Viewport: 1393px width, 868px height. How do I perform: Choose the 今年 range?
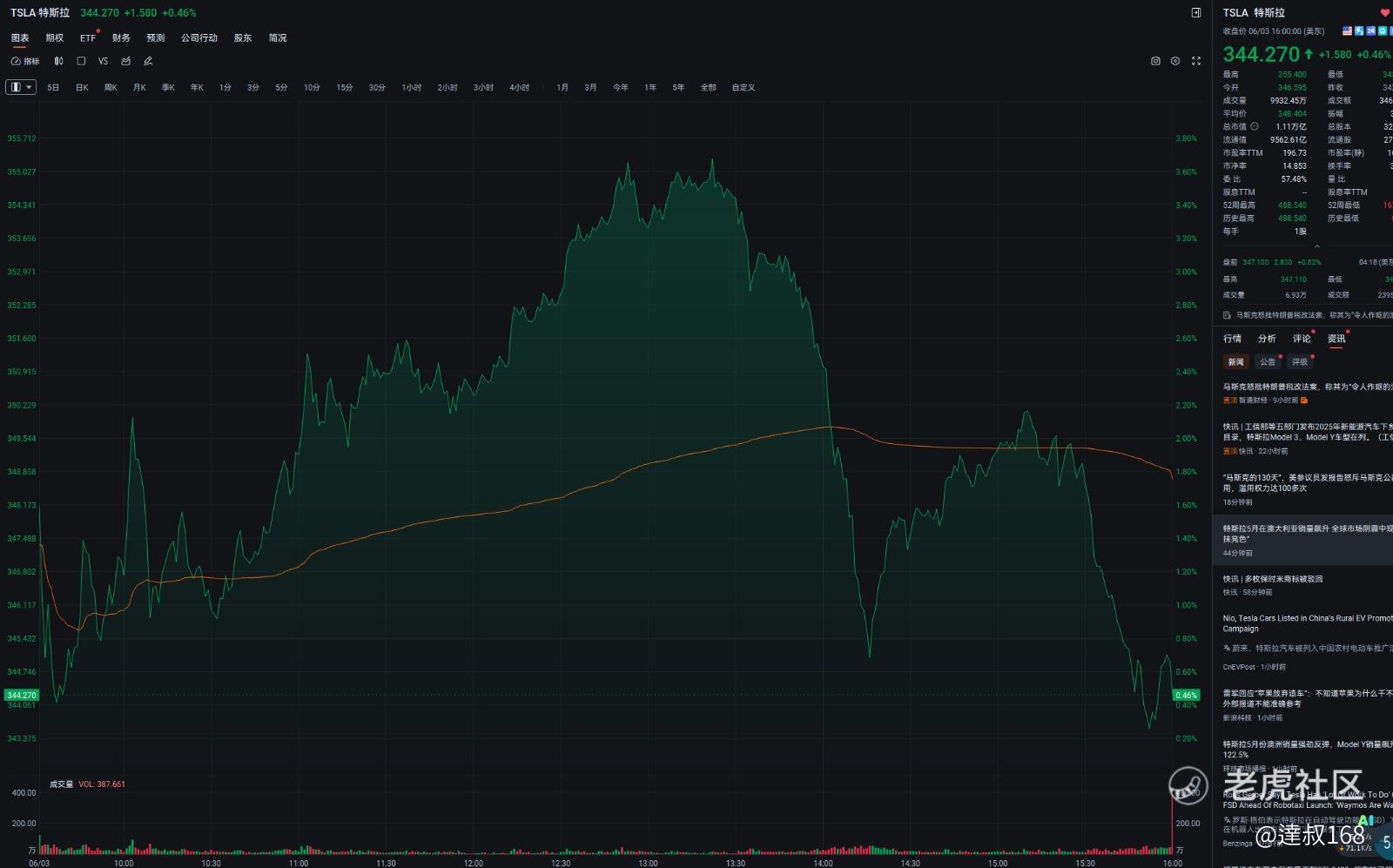[x=621, y=87]
